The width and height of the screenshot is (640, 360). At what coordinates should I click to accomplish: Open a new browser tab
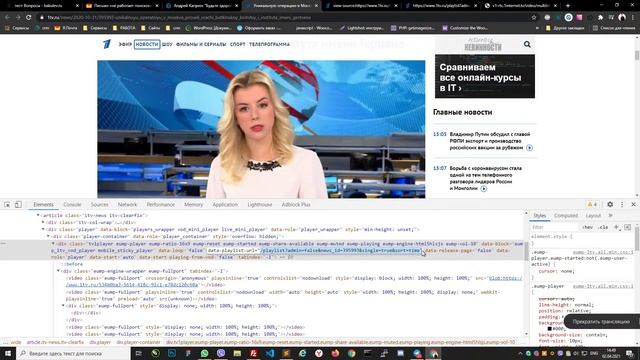coord(568,6)
